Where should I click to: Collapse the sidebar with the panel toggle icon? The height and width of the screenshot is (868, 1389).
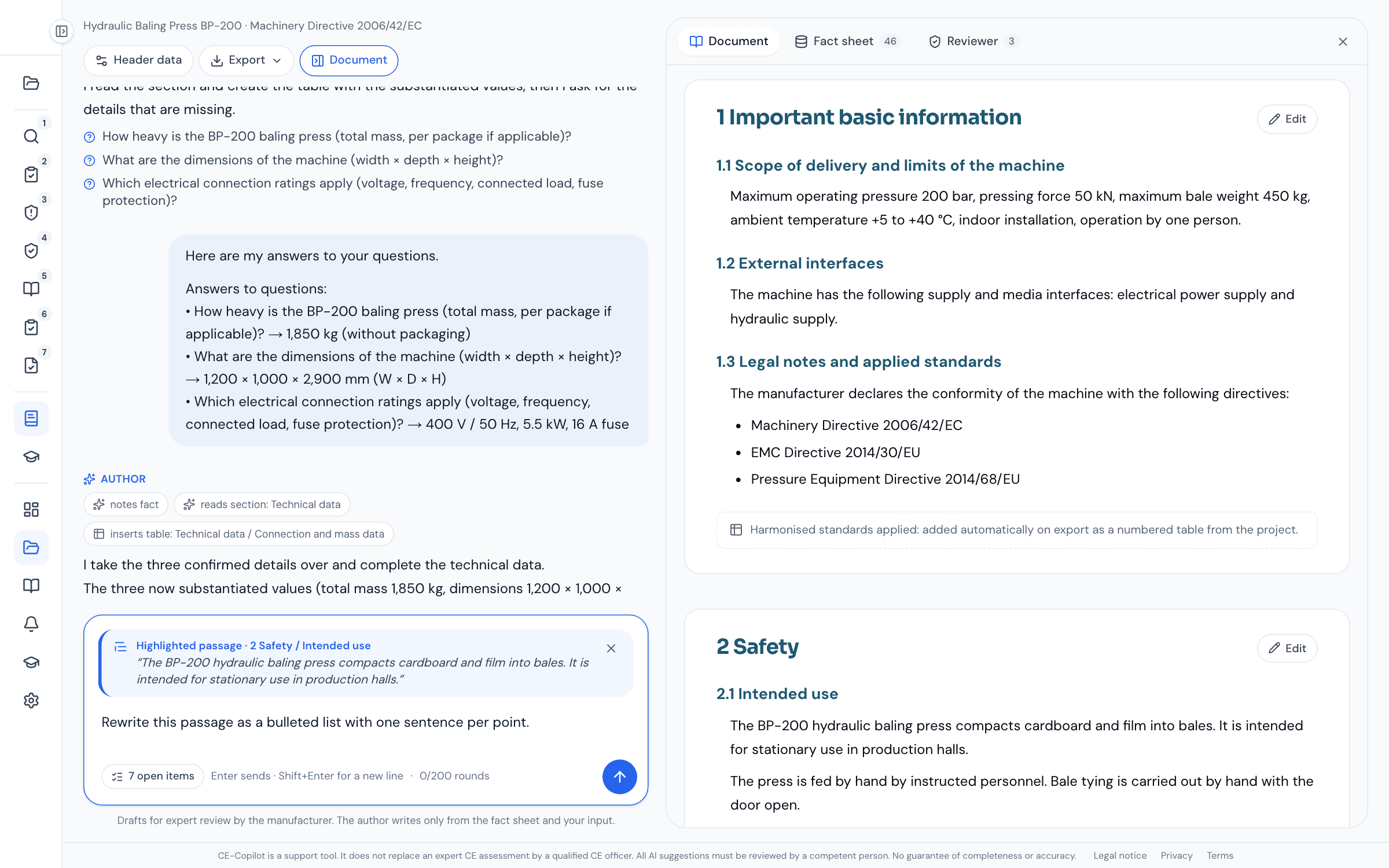(61, 31)
